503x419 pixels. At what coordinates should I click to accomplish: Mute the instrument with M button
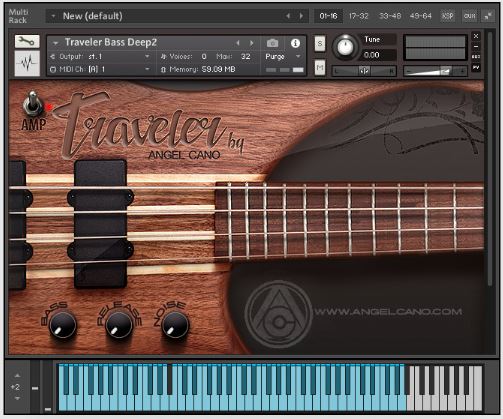pyautogui.click(x=320, y=68)
